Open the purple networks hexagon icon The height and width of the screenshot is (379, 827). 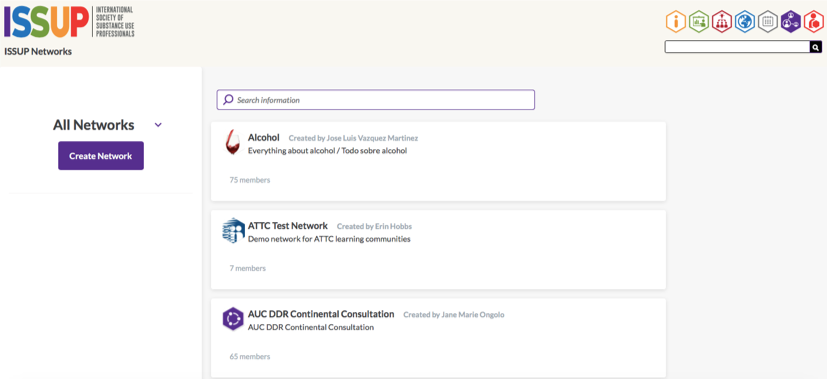(x=791, y=22)
